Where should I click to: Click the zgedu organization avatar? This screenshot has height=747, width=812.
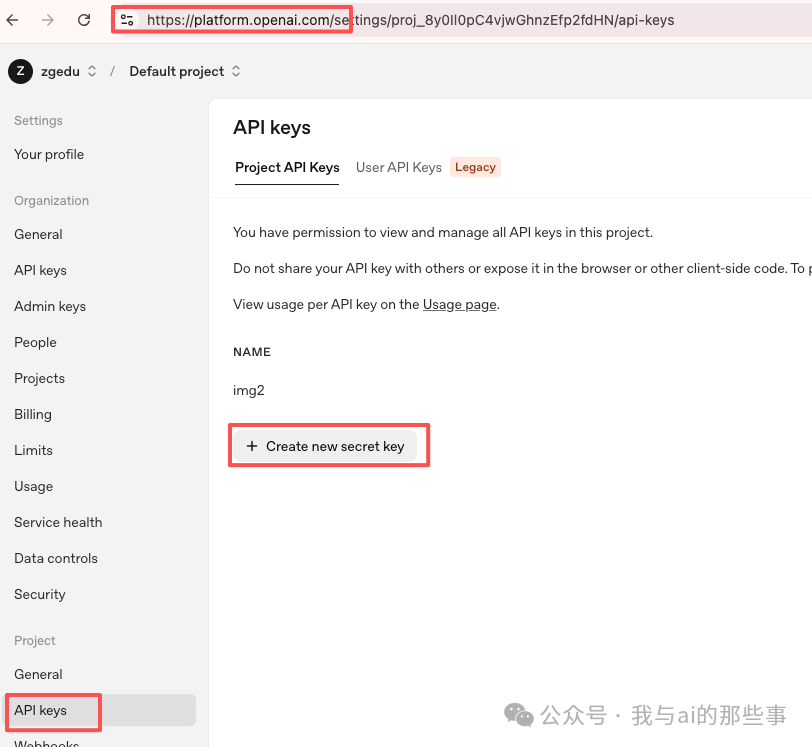point(20,71)
